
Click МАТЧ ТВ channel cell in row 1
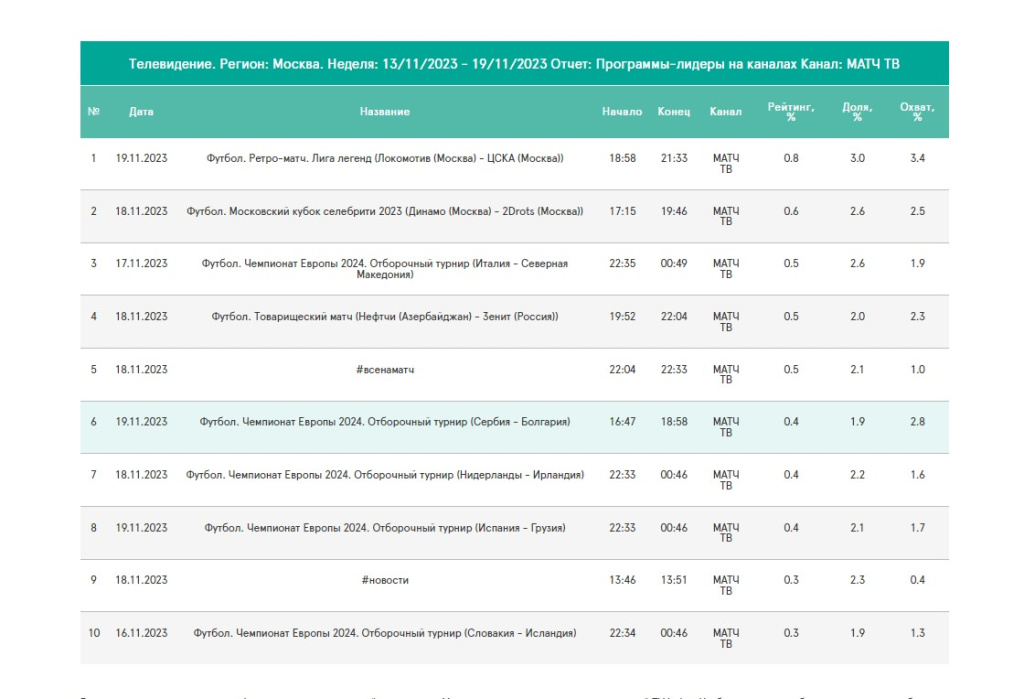pos(726,163)
